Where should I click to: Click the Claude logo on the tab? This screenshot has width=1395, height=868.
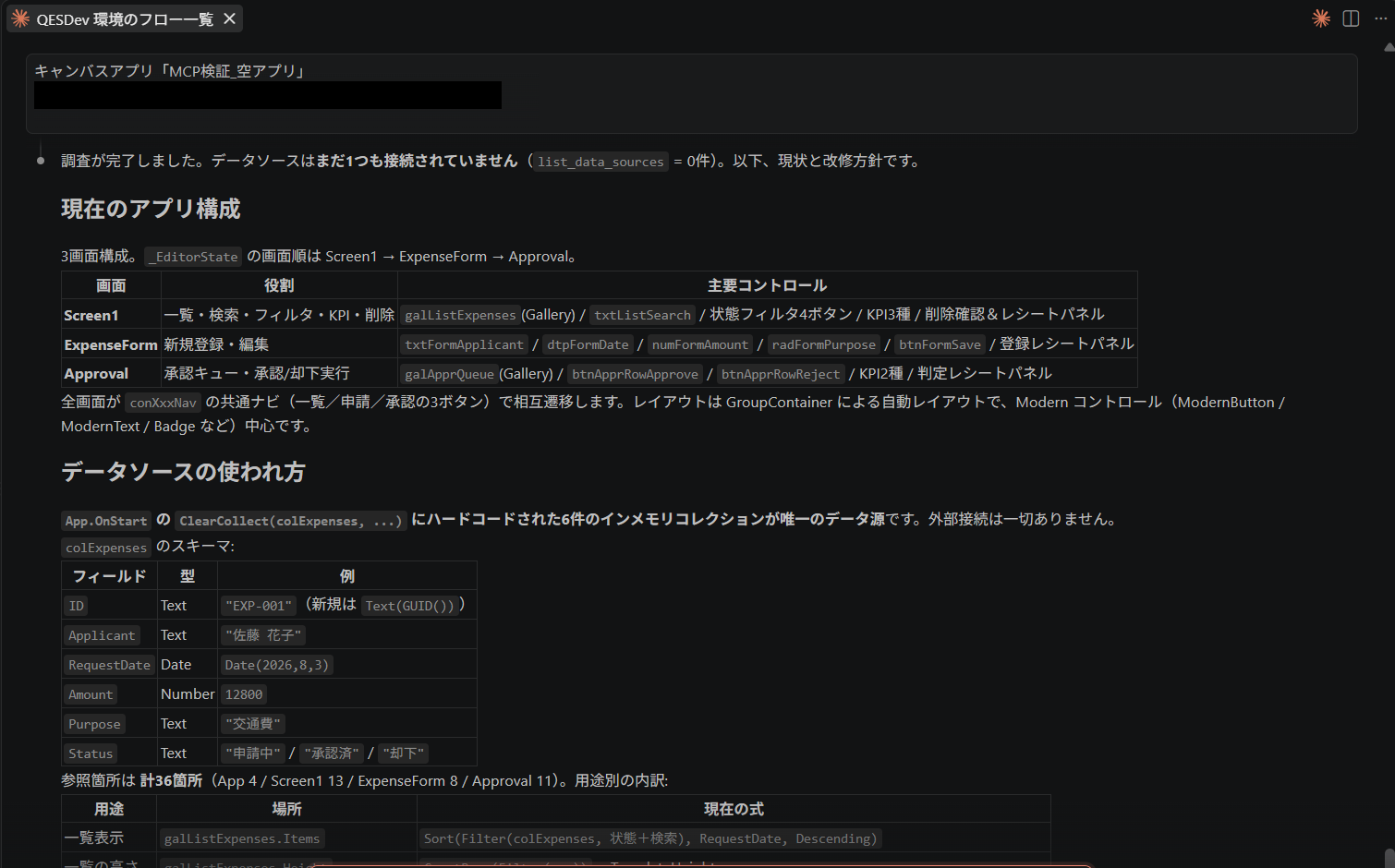click(20, 18)
